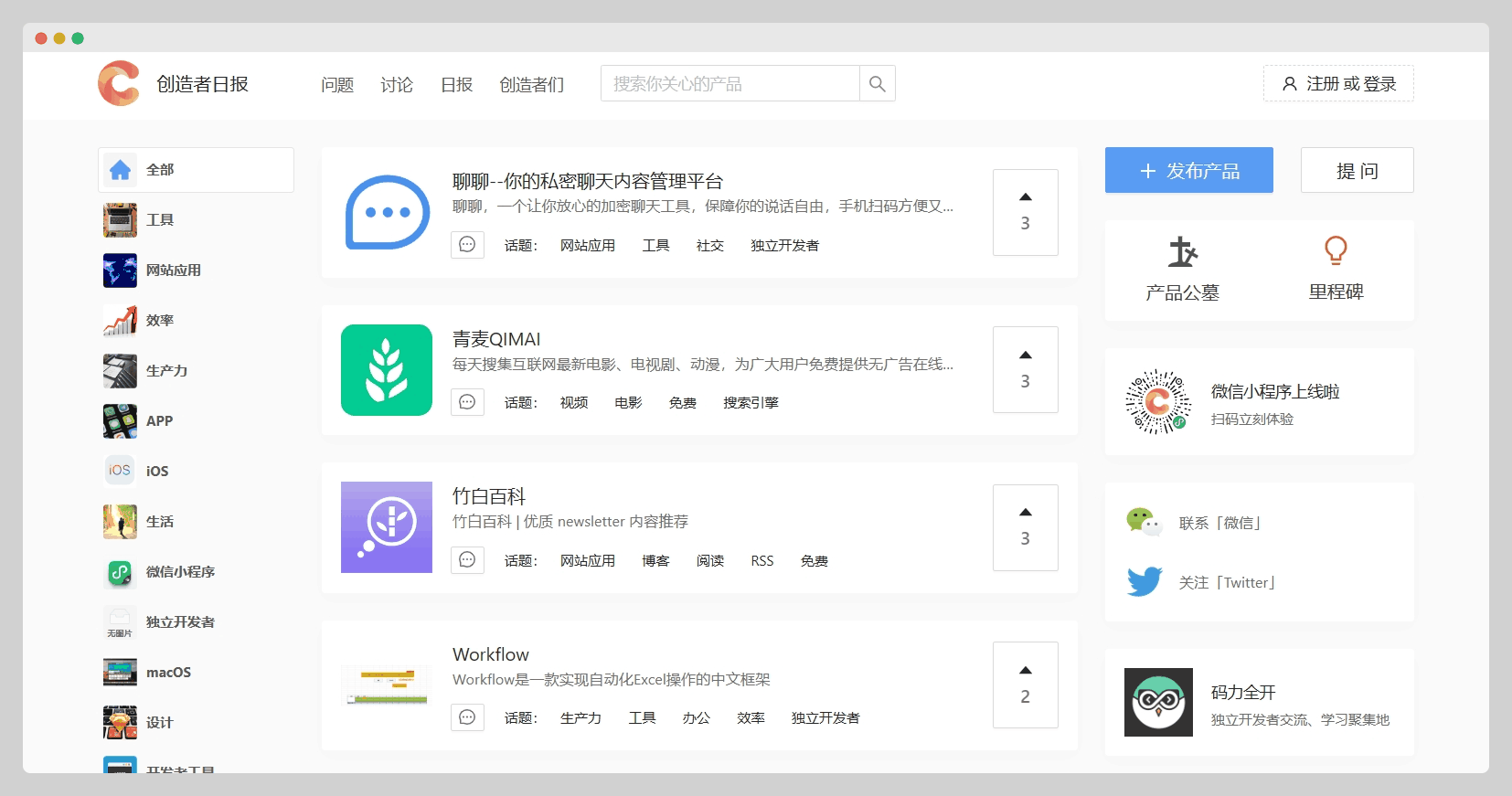Click the 提问 button

[1357, 171]
